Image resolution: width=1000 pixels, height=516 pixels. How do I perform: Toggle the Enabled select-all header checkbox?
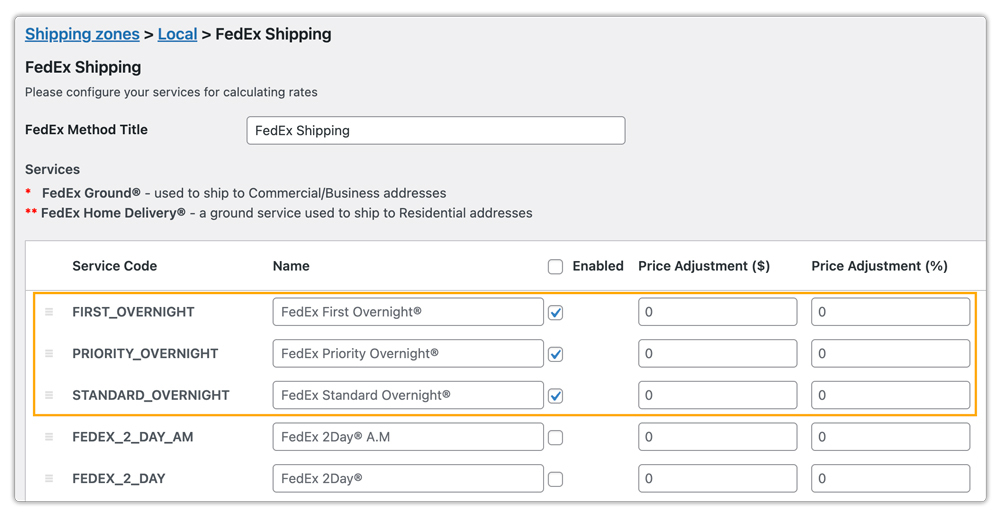click(555, 267)
